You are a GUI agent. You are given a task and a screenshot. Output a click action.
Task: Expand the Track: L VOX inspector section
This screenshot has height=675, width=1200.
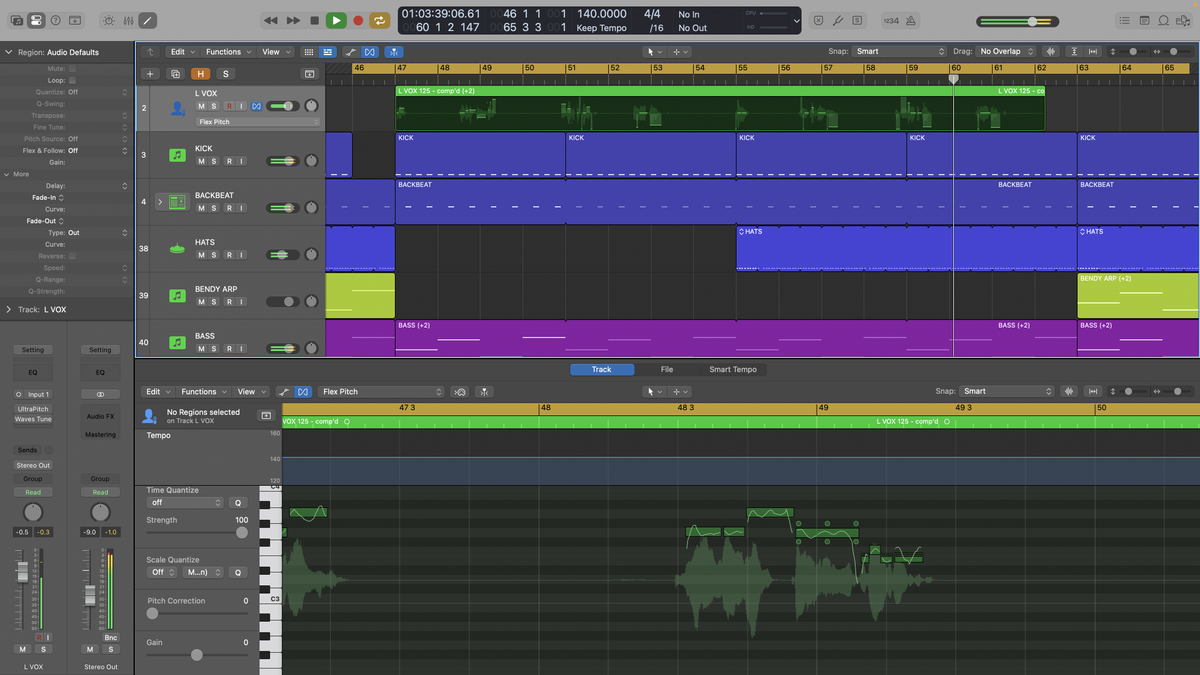[x=9, y=310]
